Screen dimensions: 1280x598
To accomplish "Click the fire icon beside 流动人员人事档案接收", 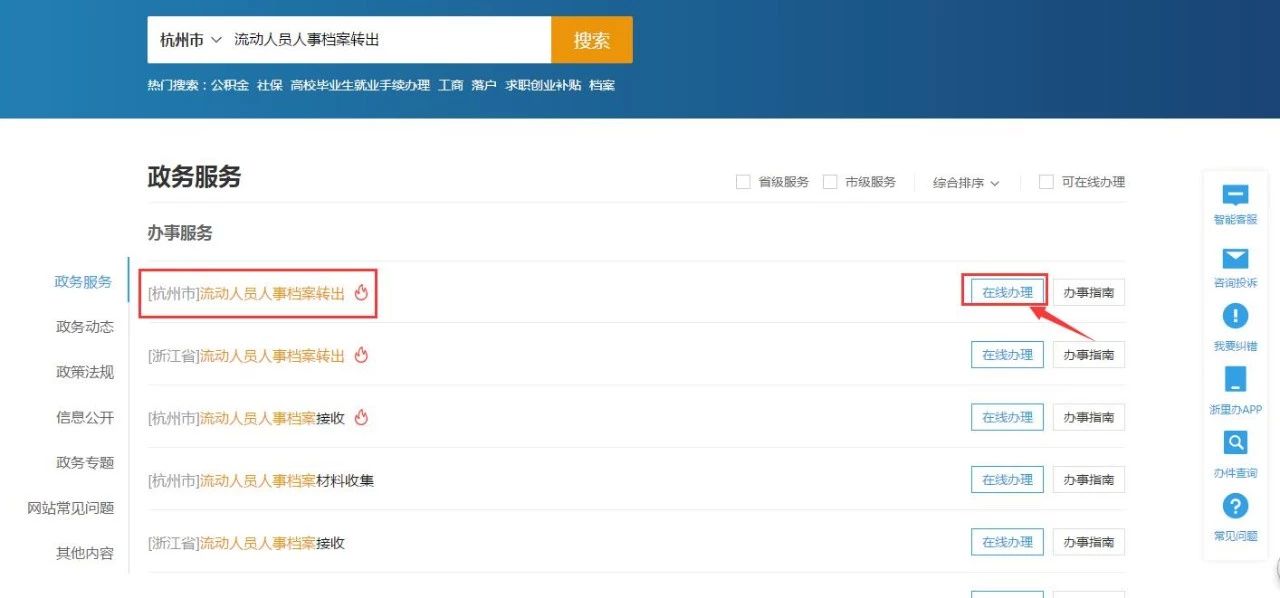I will (362, 418).
